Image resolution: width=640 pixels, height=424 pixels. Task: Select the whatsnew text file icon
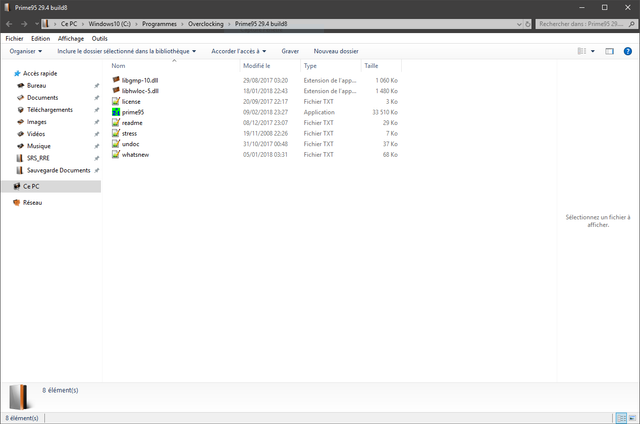pyautogui.click(x=116, y=154)
